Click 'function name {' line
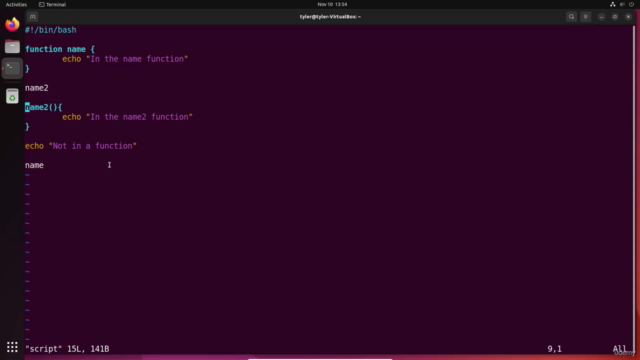640x360 pixels. 60,49
